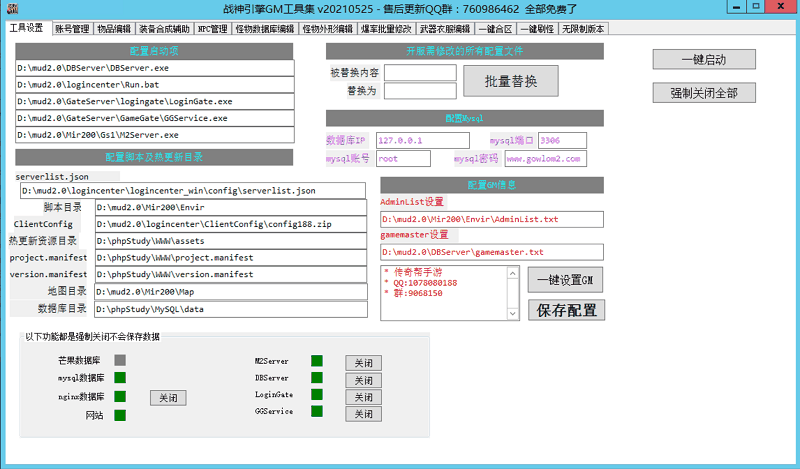Click the logincenter Run.bat path field

click(155, 85)
